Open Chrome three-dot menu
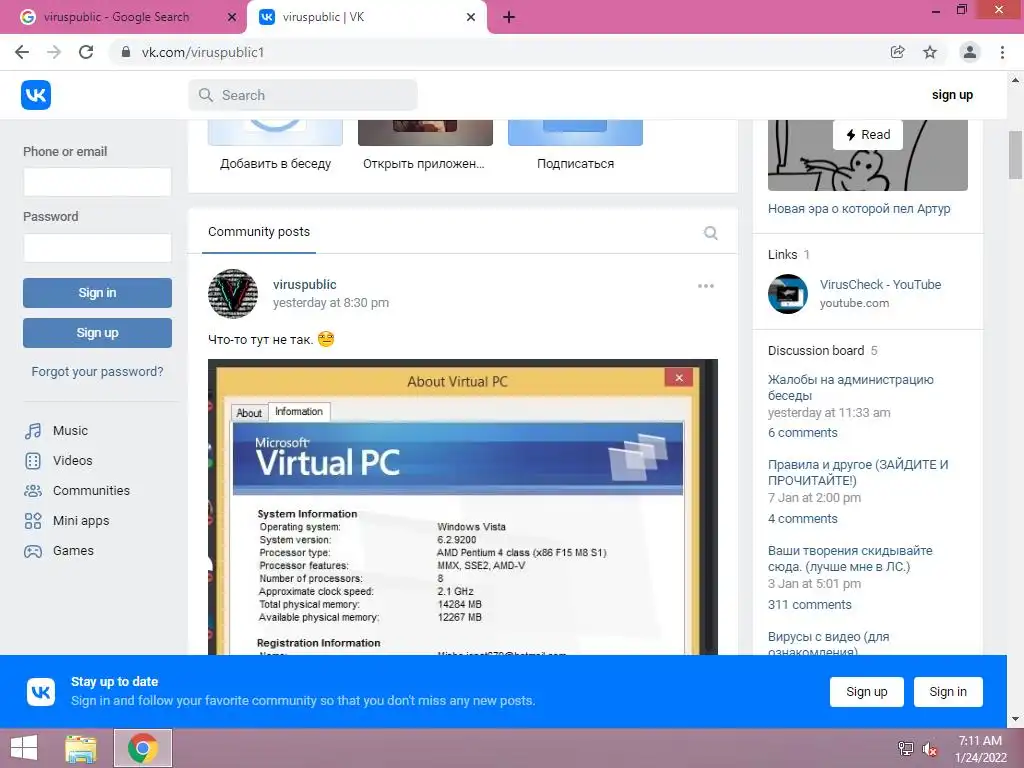Image resolution: width=1024 pixels, height=768 pixels. tap(1002, 52)
